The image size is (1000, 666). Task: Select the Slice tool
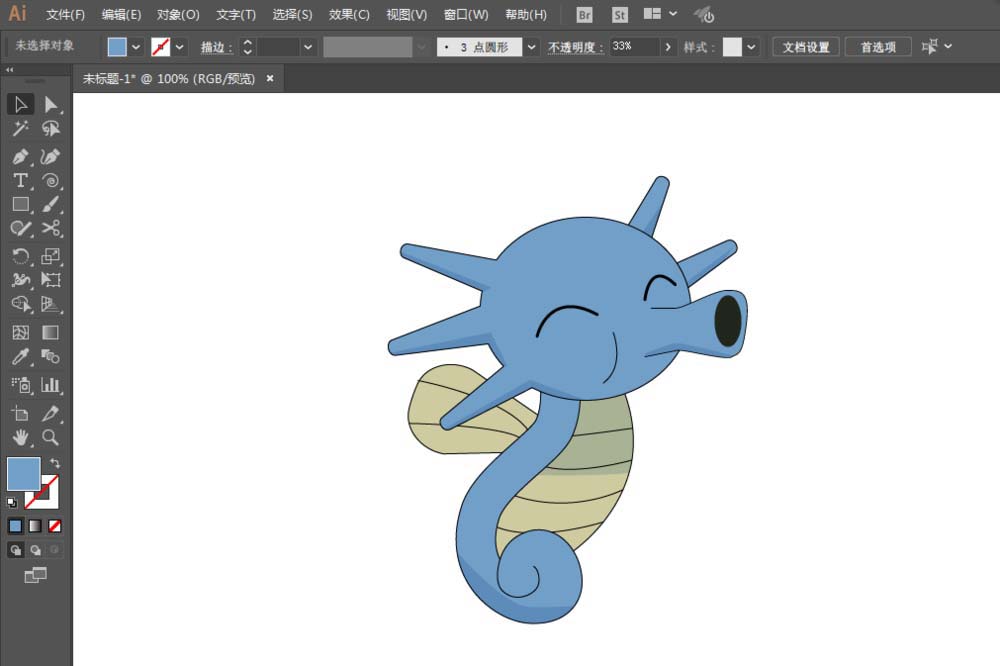(50, 413)
